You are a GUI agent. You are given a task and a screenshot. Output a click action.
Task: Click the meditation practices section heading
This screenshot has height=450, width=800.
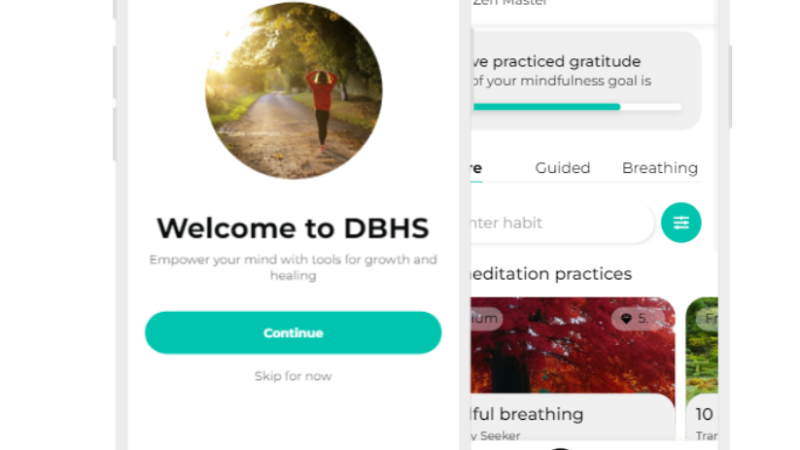pyautogui.click(x=551, y=274)
